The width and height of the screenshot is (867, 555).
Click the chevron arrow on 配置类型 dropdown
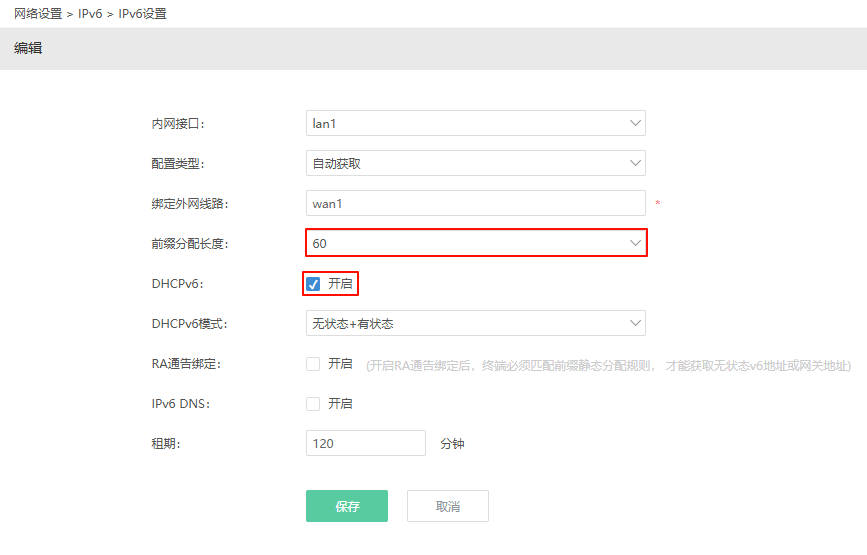(x=635, y=163)
